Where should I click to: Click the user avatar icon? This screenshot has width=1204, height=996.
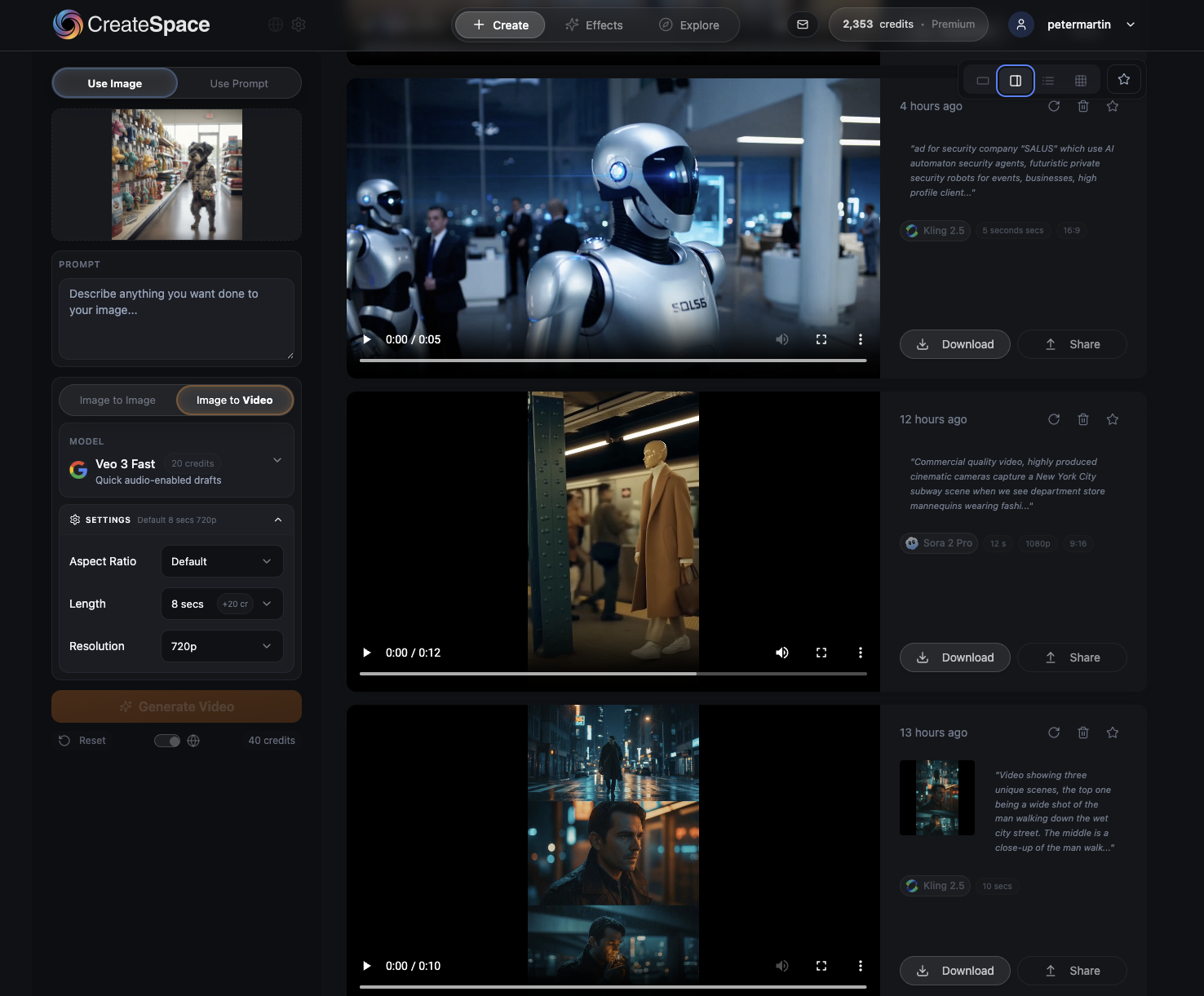tap(1021, 24)
